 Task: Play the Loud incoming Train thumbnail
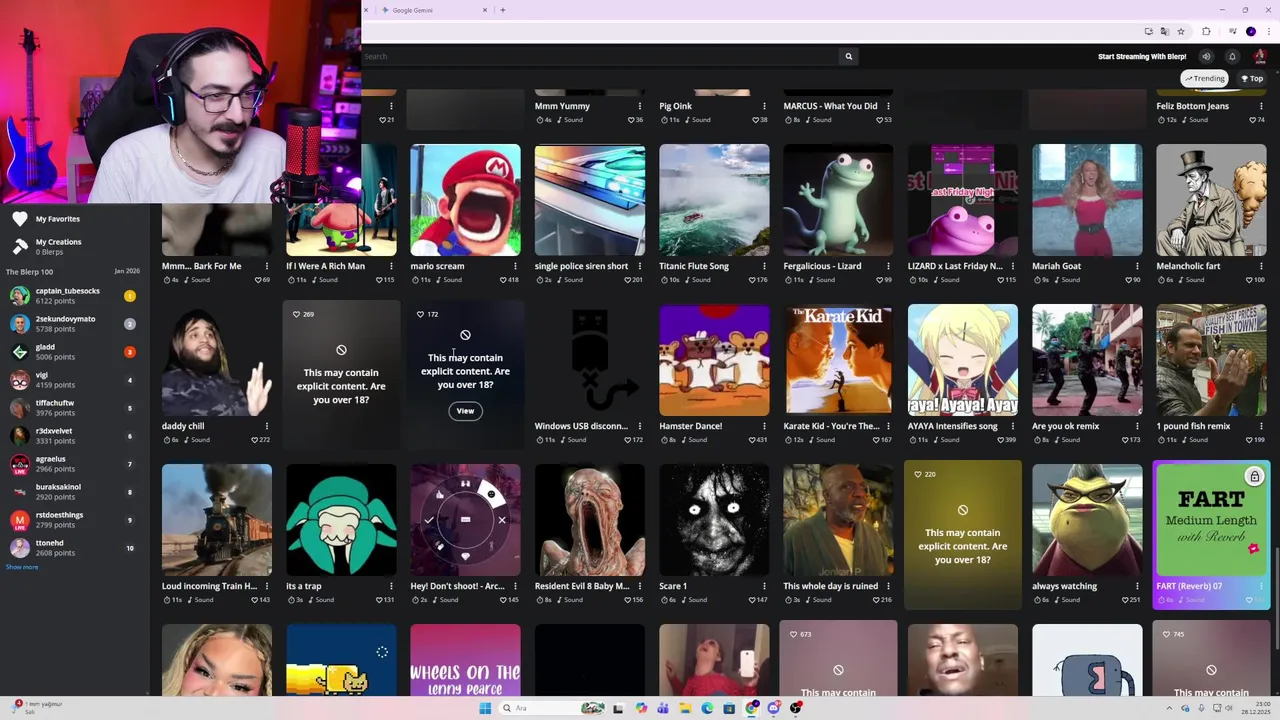click(216, 520)
